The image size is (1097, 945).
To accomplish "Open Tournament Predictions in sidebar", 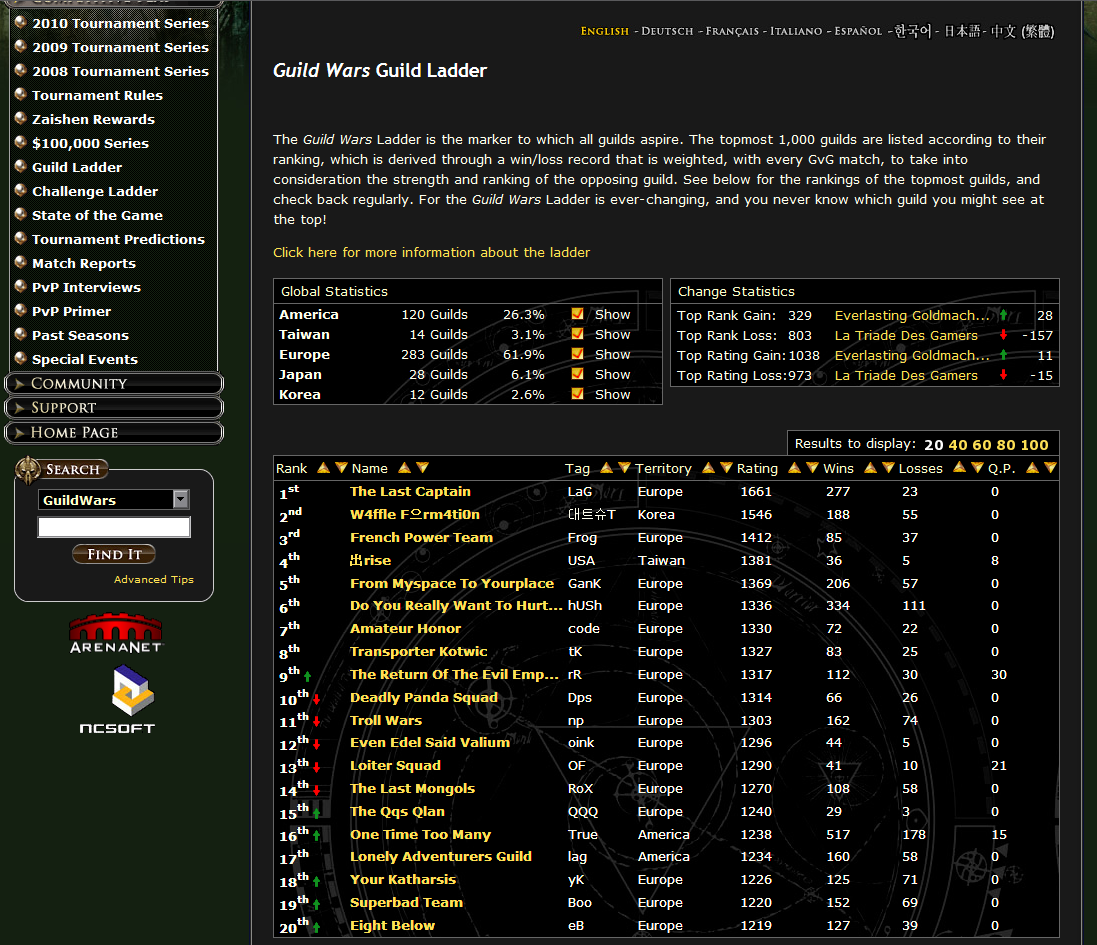I will click(118, 239).
